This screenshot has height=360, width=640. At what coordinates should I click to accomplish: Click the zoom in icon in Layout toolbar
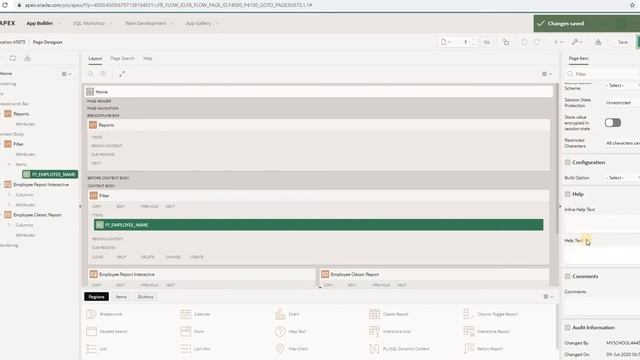[x=103, y=74]
